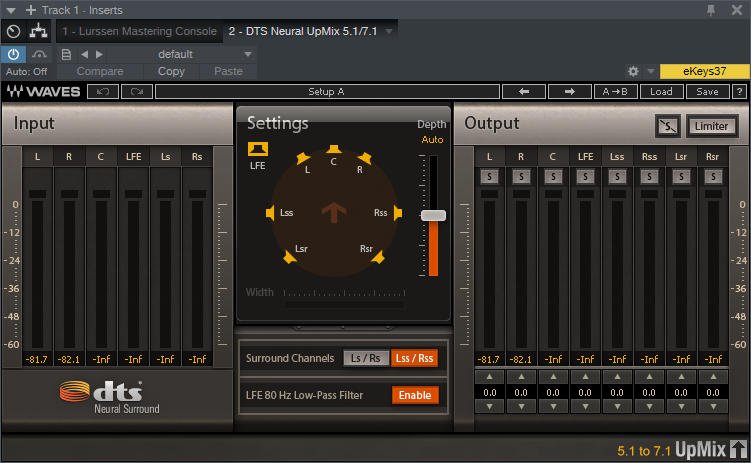Image resolution: width=751 pixels, height=463 pixels.
Task: Collapse the Track 1 Inserts triangle
Action: 11,10
